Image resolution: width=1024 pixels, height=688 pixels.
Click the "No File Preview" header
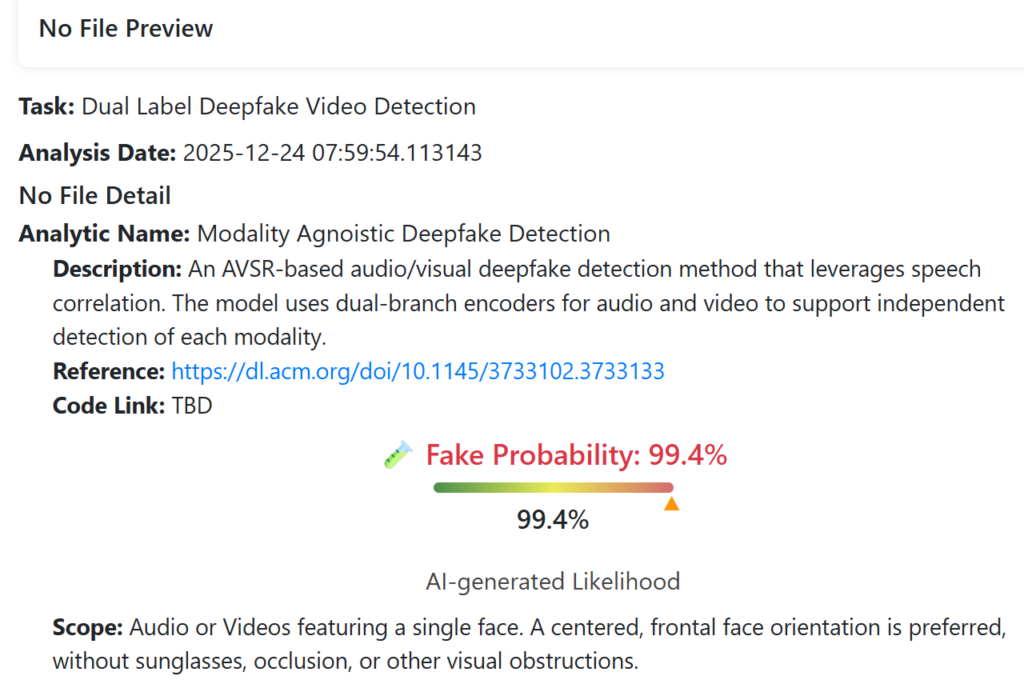click(126, 28)
